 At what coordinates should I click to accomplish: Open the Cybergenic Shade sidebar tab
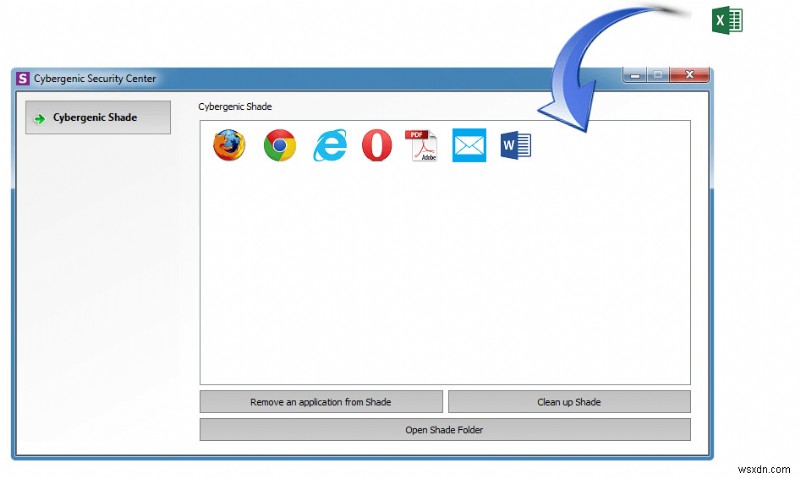tap(98, 117)
